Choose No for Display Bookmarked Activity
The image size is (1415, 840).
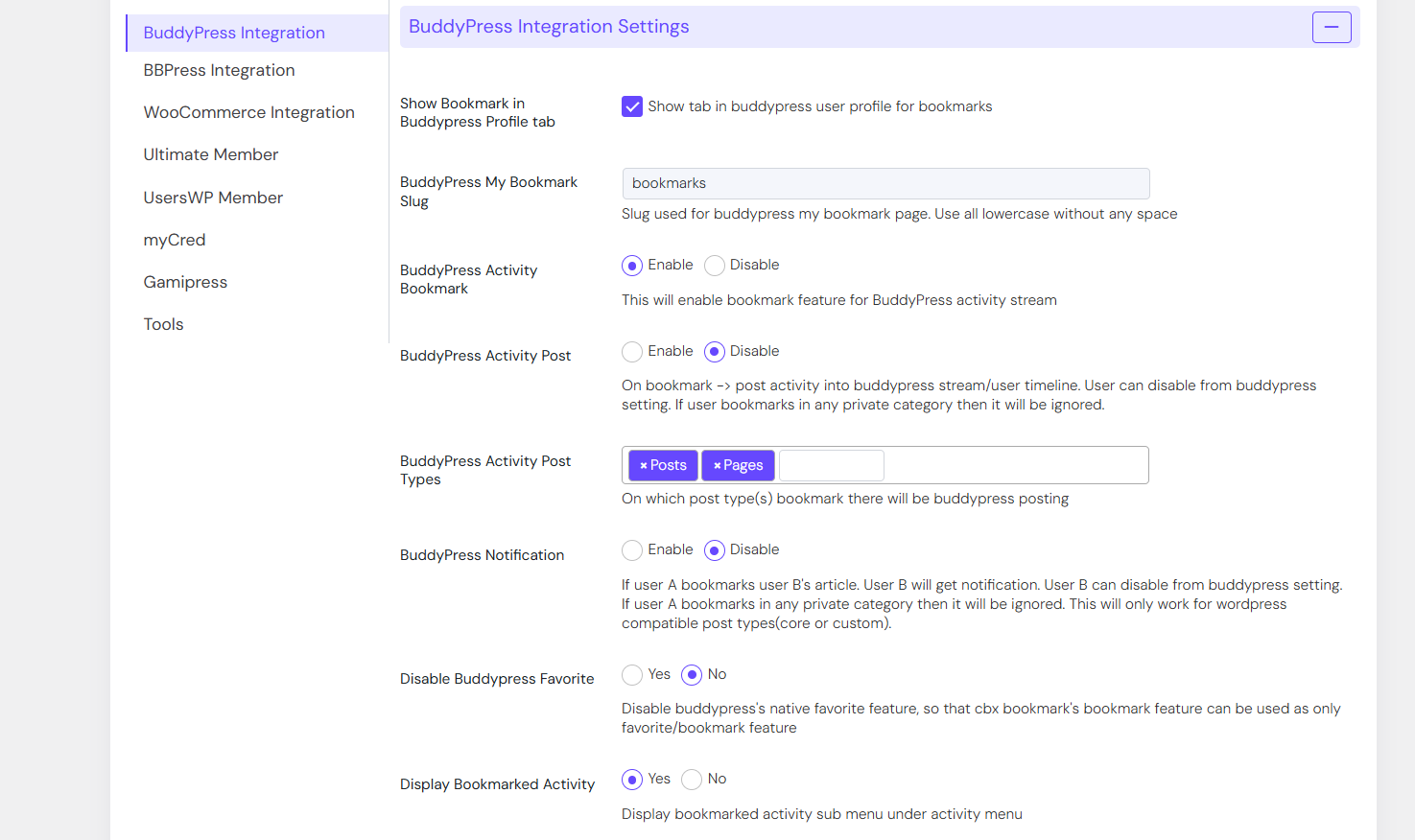[692, 780]
